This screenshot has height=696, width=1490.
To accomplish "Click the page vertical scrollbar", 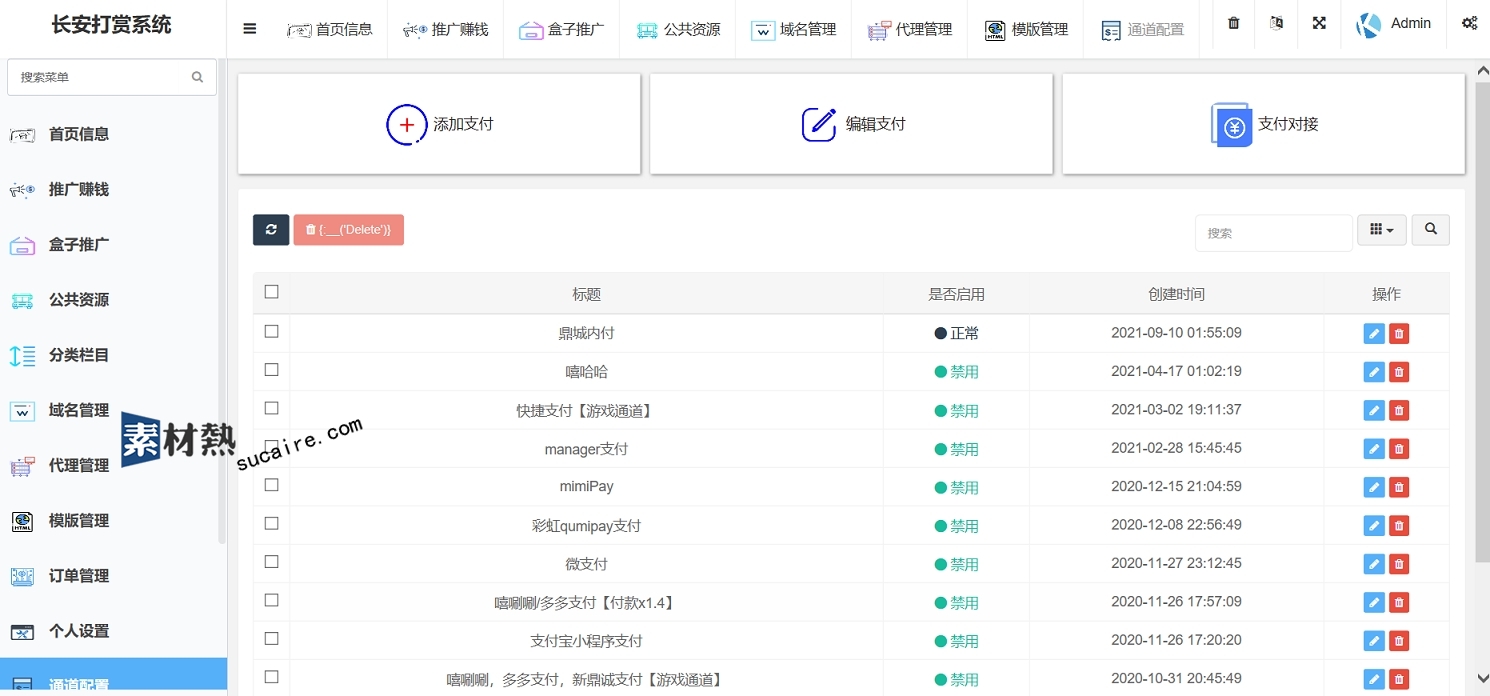I will [x=1483, y=320].
